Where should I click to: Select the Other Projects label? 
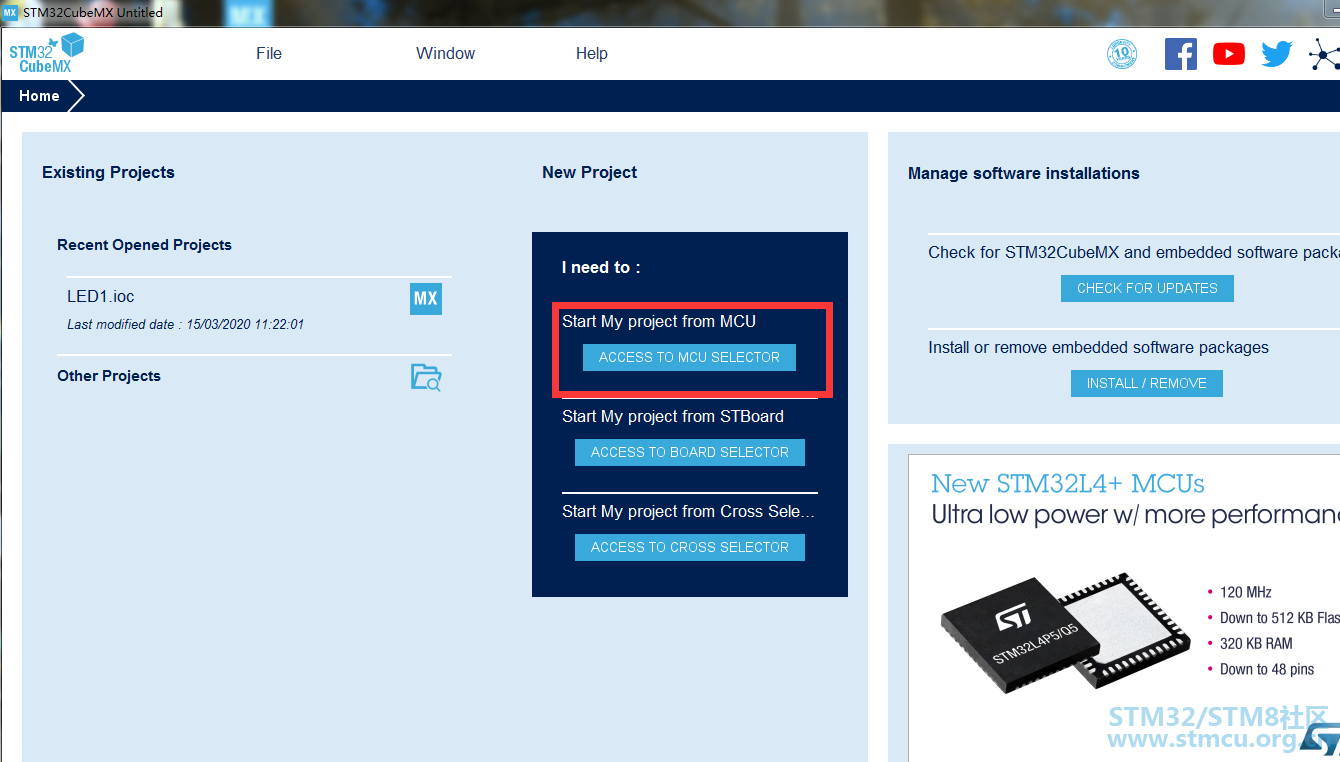(109, 376)
